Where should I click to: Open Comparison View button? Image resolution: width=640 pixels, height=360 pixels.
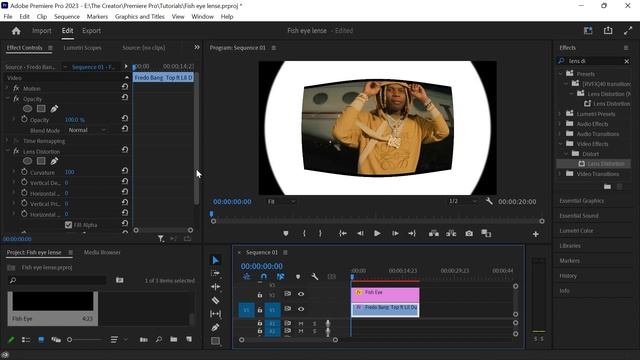tap(486, 233)
